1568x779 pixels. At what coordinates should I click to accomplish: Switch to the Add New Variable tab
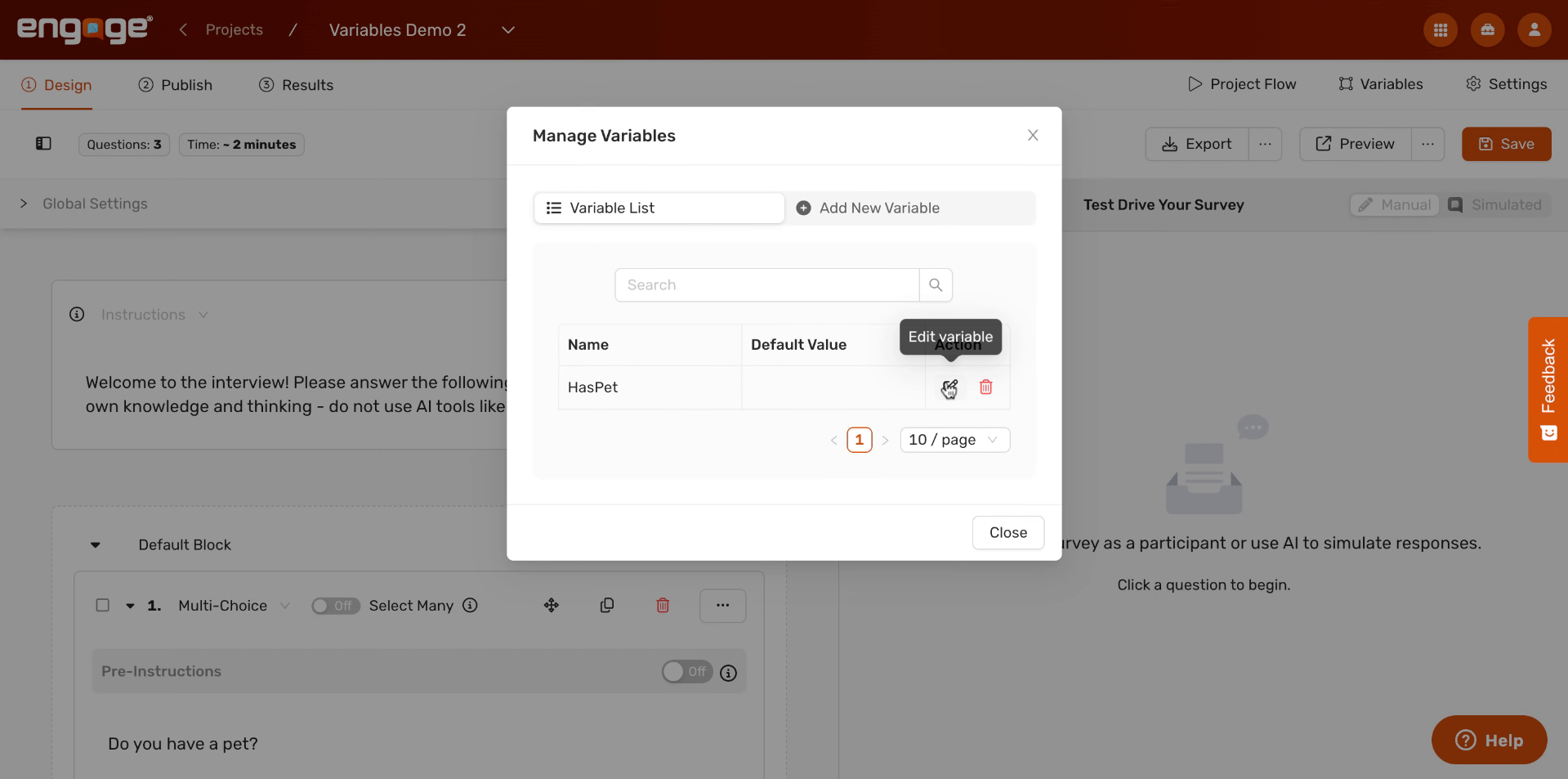pyautogui.click(x=909, y=208)
